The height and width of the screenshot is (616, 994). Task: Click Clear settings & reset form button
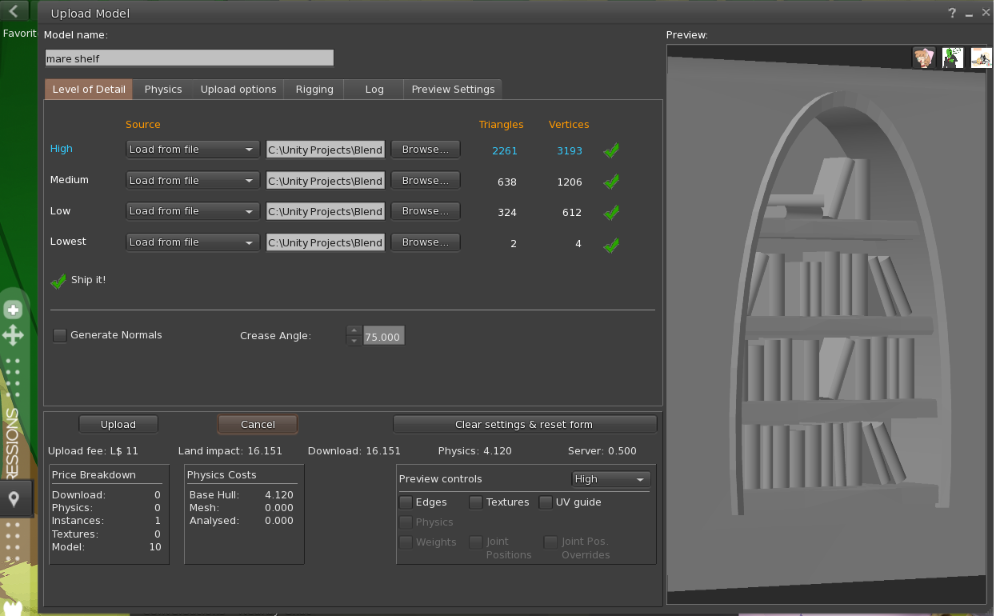[524, 425]
